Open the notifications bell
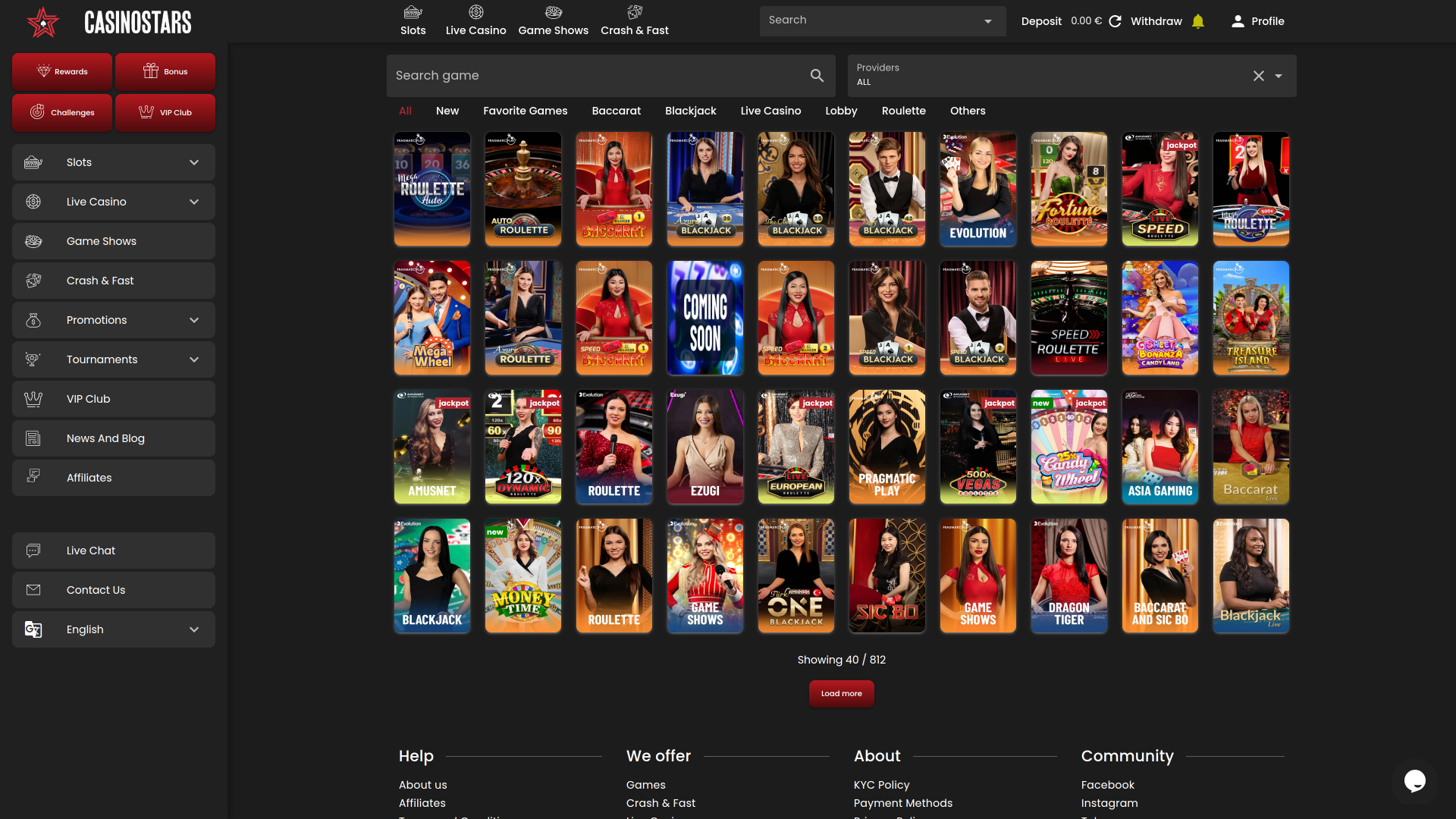1456x819 pixels. point(1198,20)
